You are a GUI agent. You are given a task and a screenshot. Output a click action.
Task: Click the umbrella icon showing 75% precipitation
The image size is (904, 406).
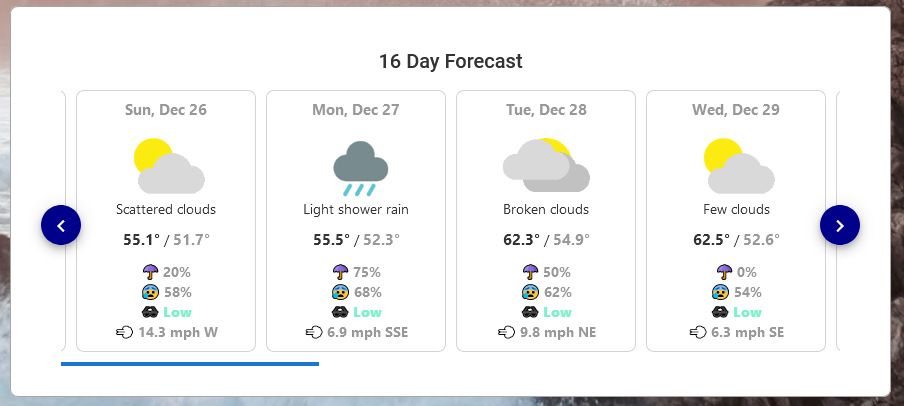pyautogui.click(x=341, y=272)
